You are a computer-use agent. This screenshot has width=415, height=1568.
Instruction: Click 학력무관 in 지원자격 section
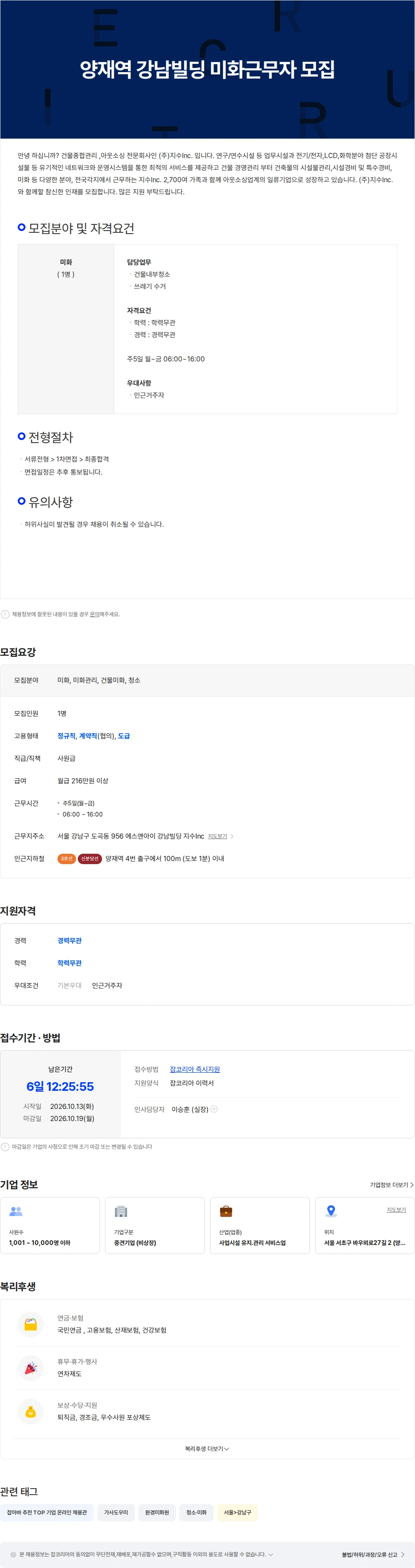tap(70, 963)
